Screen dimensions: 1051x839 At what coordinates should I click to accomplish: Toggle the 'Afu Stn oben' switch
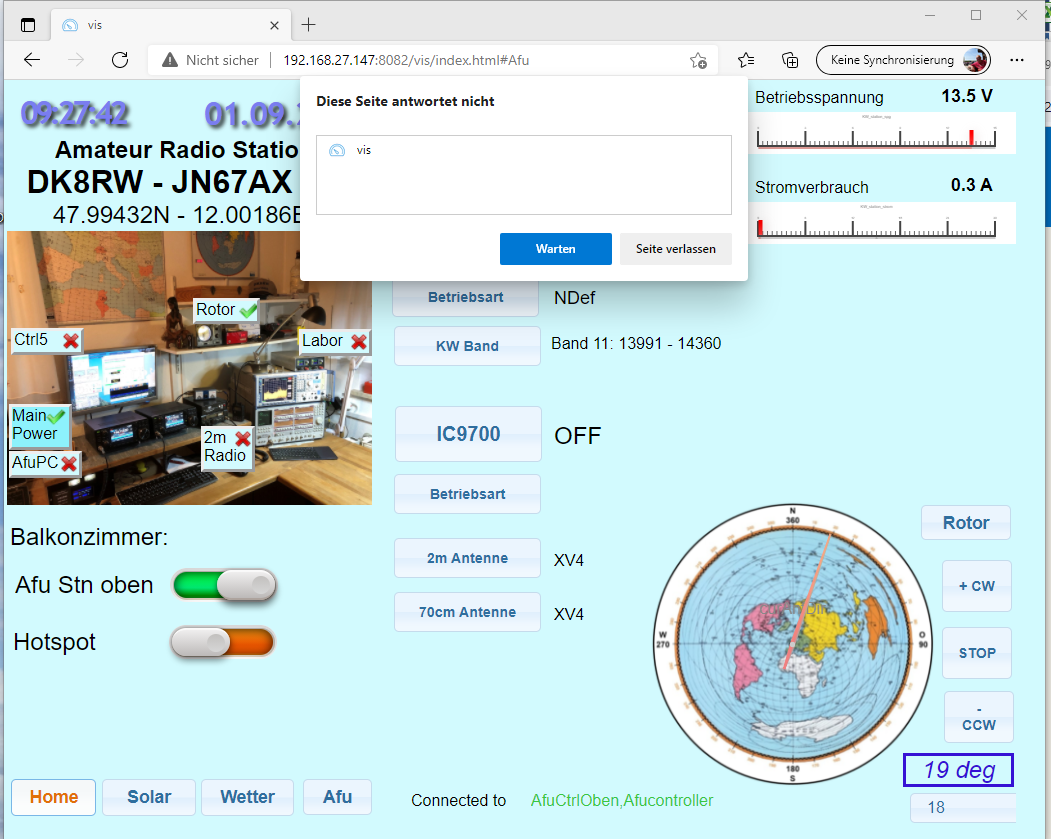coord(225,585)
